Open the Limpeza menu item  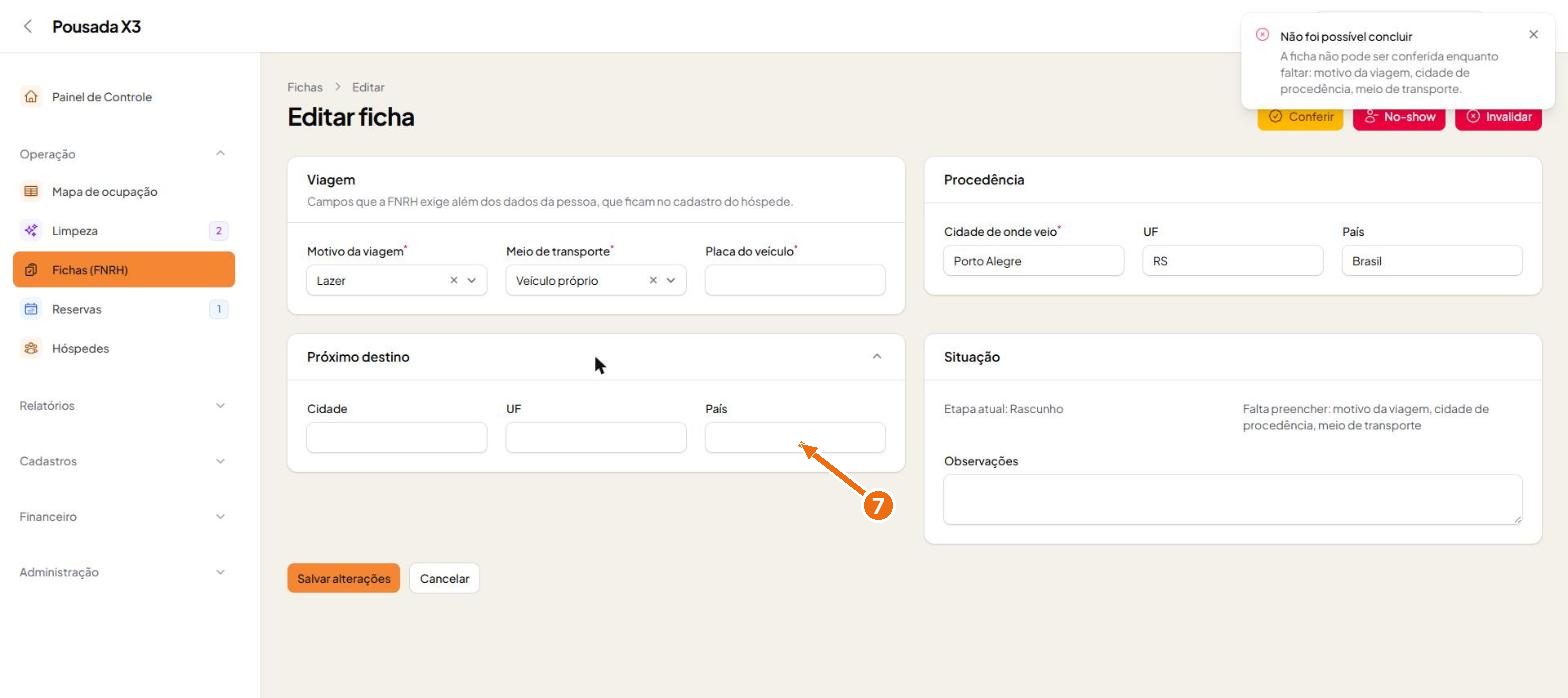tap(124, 231)
